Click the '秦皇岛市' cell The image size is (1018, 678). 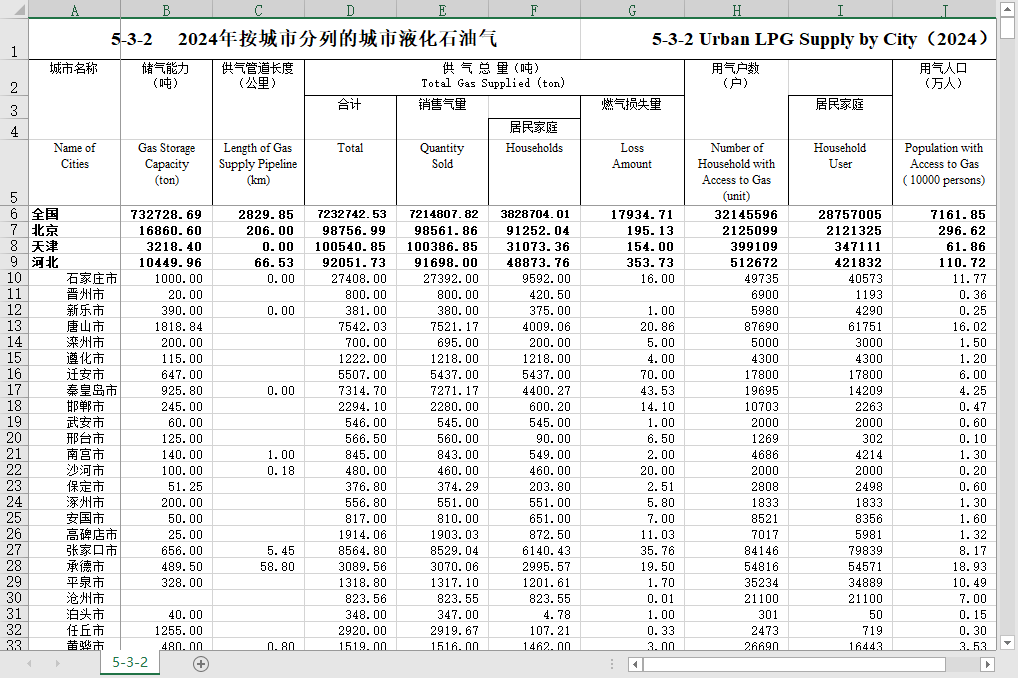[92, 390]
